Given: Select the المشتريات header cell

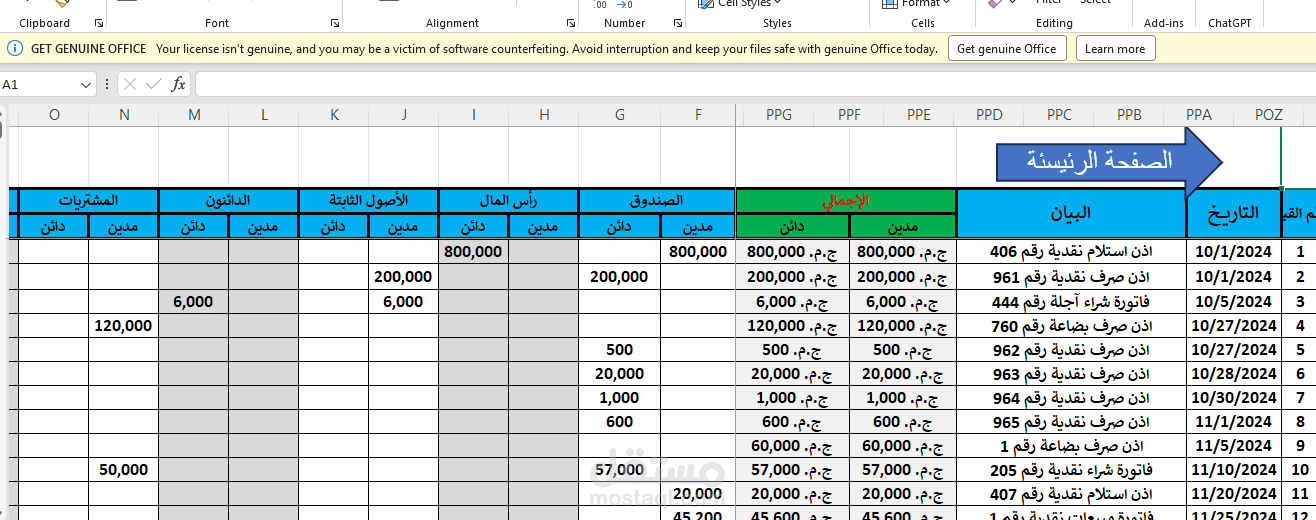Looking at the screenshot, I should [89, 200].
